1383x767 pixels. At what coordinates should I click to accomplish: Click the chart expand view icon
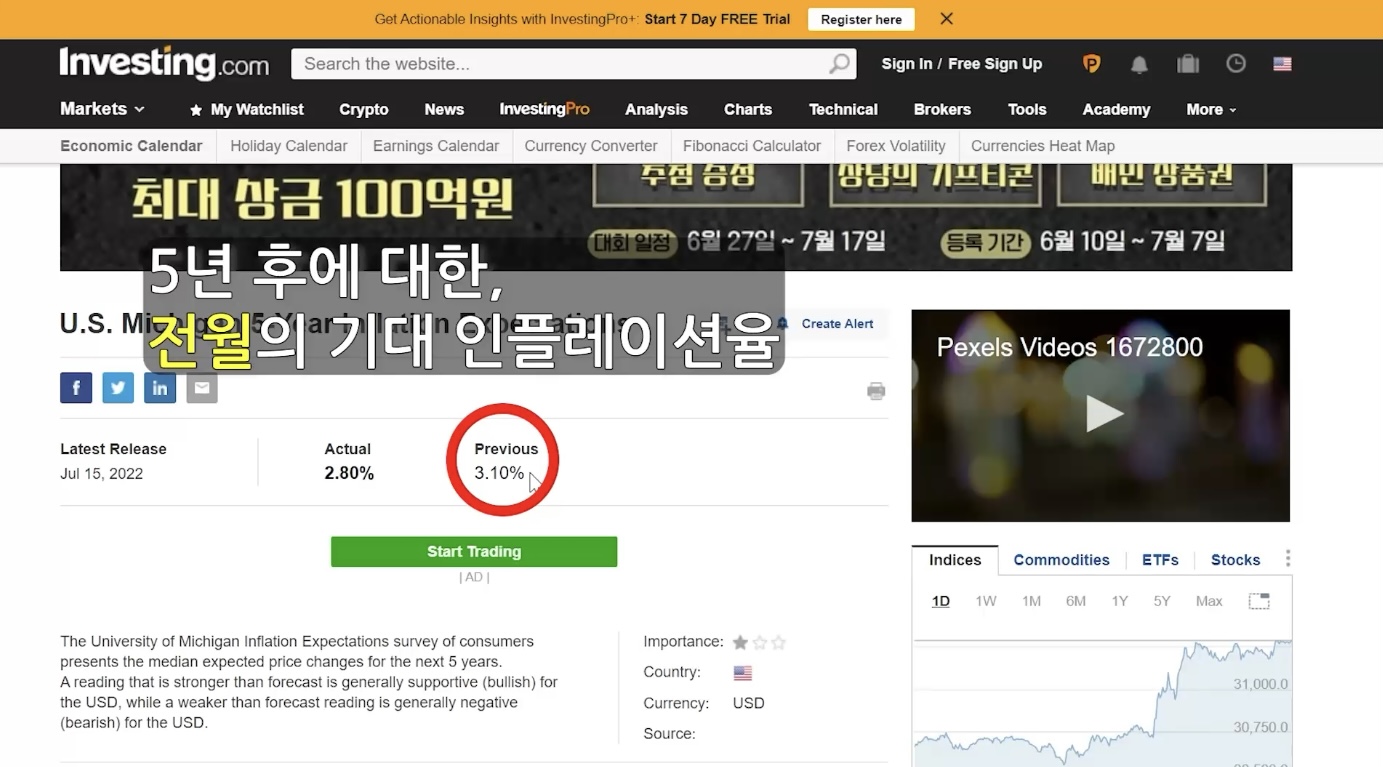tap(1259, 601)
